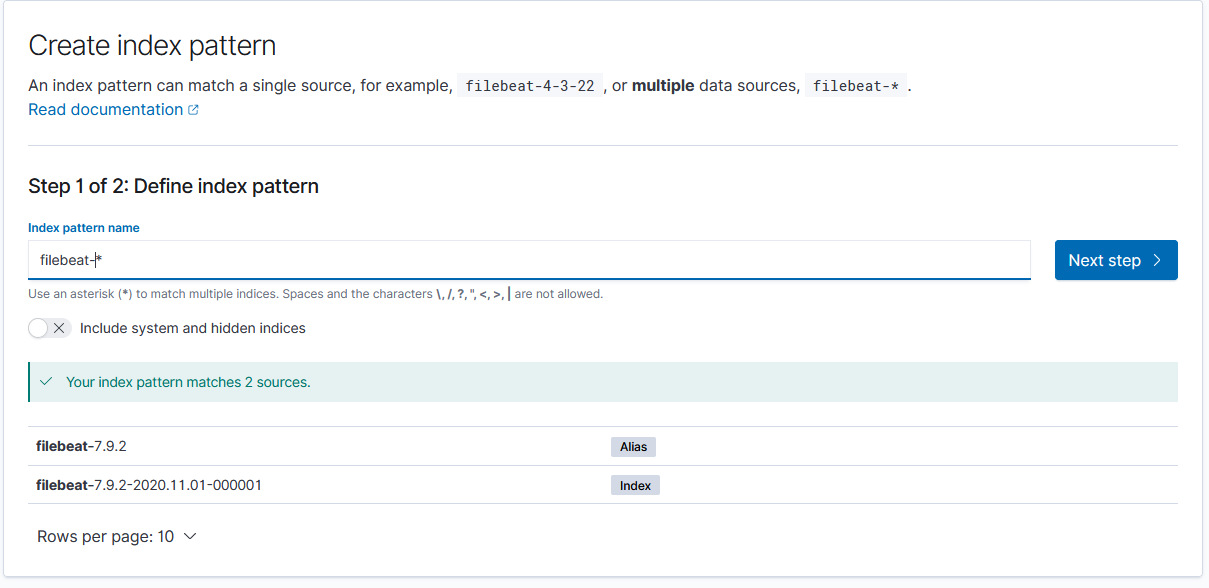Click 'Your index pattern matches 2 sources' message
1209x588 pixels.
[x=188, y=382]
